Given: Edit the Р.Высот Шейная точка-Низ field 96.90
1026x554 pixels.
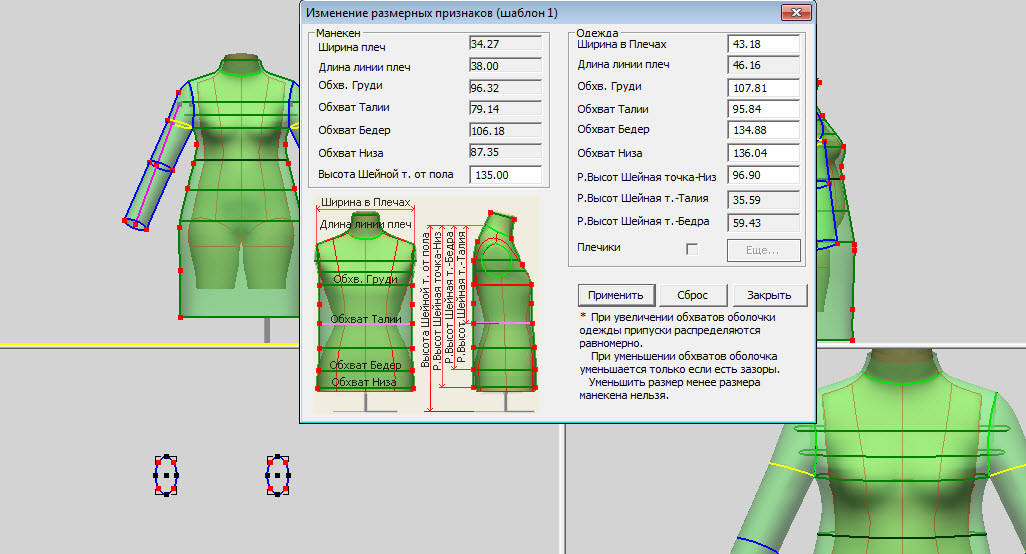Looking at the screenshot, I should tap(763, 176).
